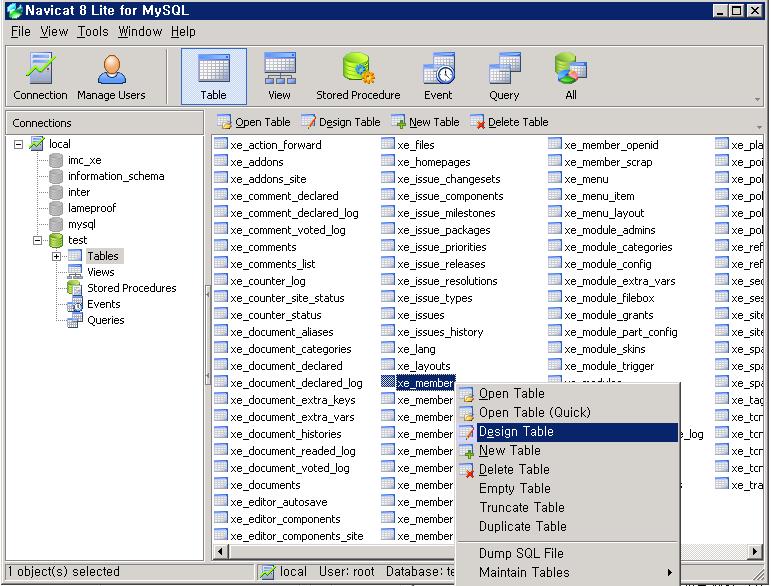Open the main toolbar options chevron
771x586 pixels.
tap(757, 100)
